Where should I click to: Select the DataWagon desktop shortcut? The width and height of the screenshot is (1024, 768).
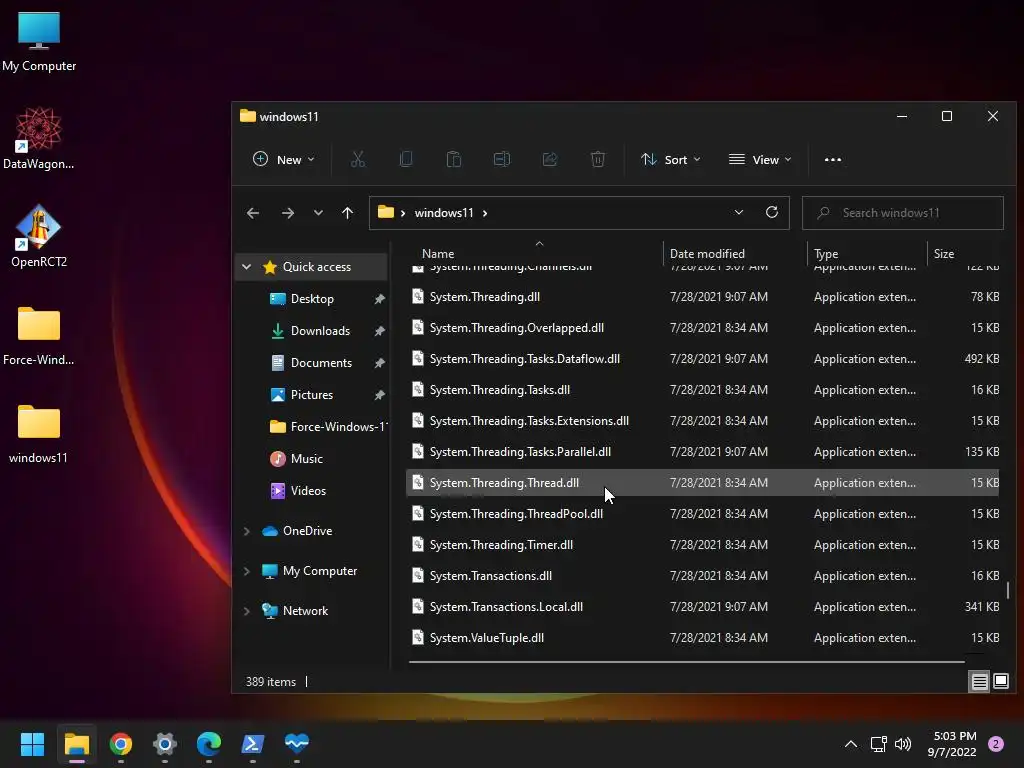[39, 138]
